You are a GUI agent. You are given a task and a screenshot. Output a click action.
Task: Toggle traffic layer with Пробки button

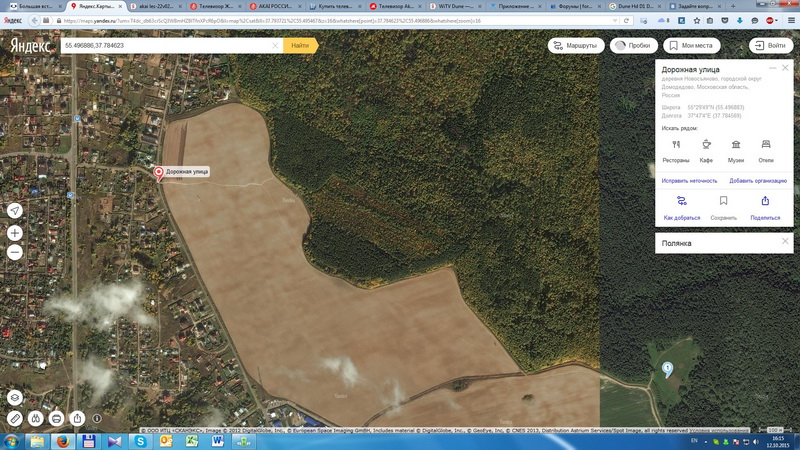coord(632,46)
